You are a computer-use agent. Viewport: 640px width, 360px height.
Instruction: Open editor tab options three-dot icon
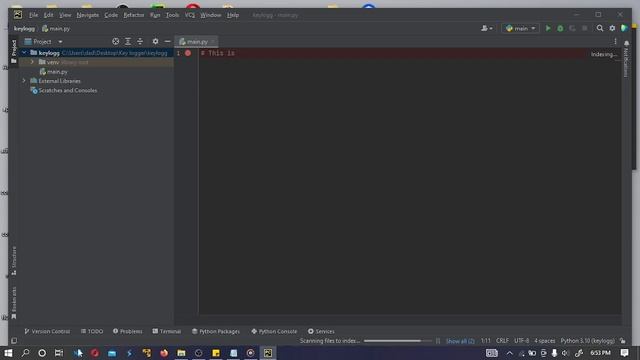click(x=616, y=41)
